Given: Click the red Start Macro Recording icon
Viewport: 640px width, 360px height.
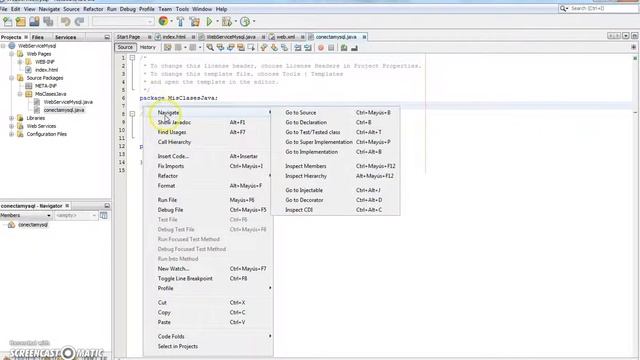Looking at the screenshot, I should tap(321, 48).
